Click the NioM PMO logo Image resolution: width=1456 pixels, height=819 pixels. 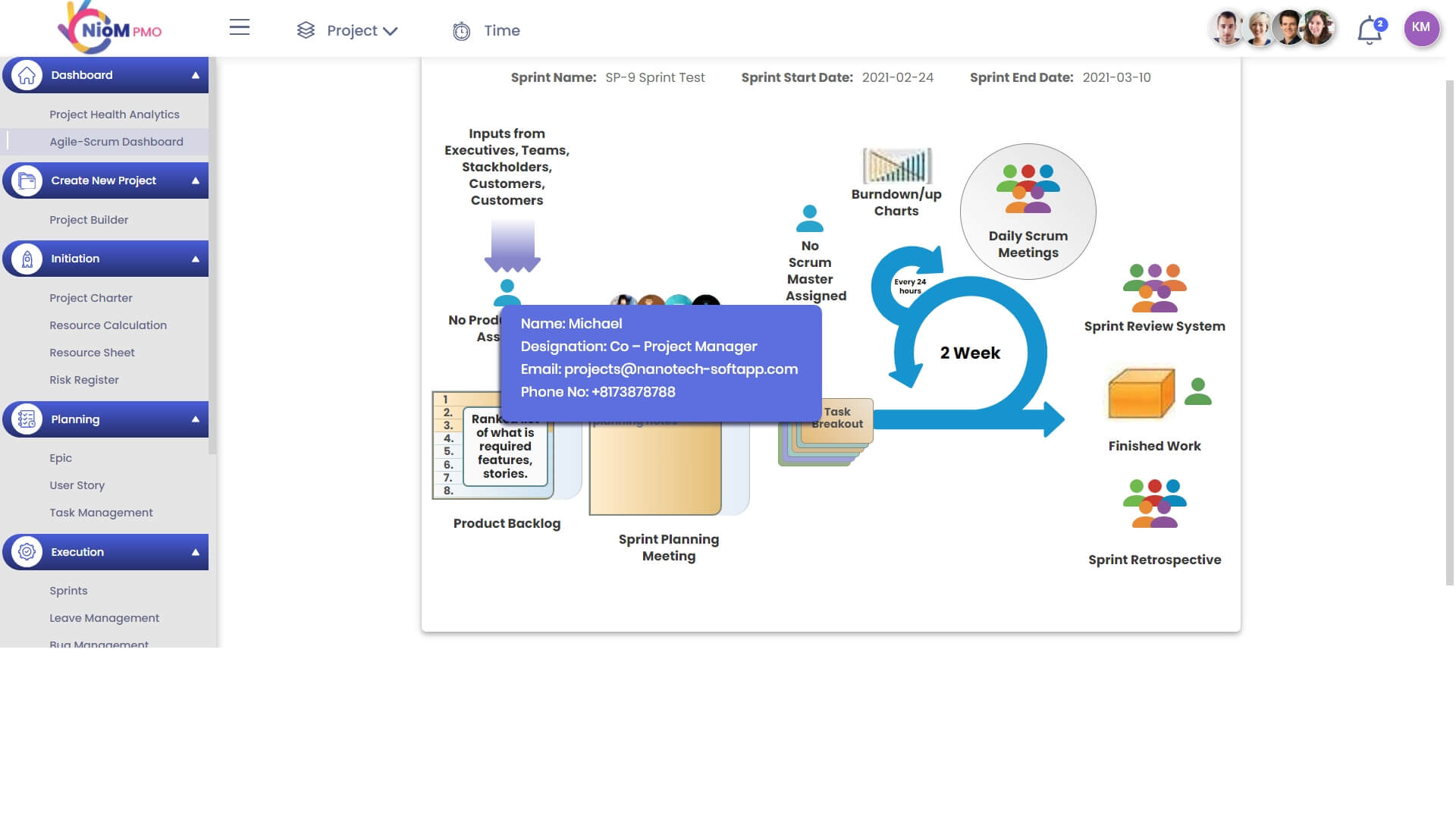point(110,29)
